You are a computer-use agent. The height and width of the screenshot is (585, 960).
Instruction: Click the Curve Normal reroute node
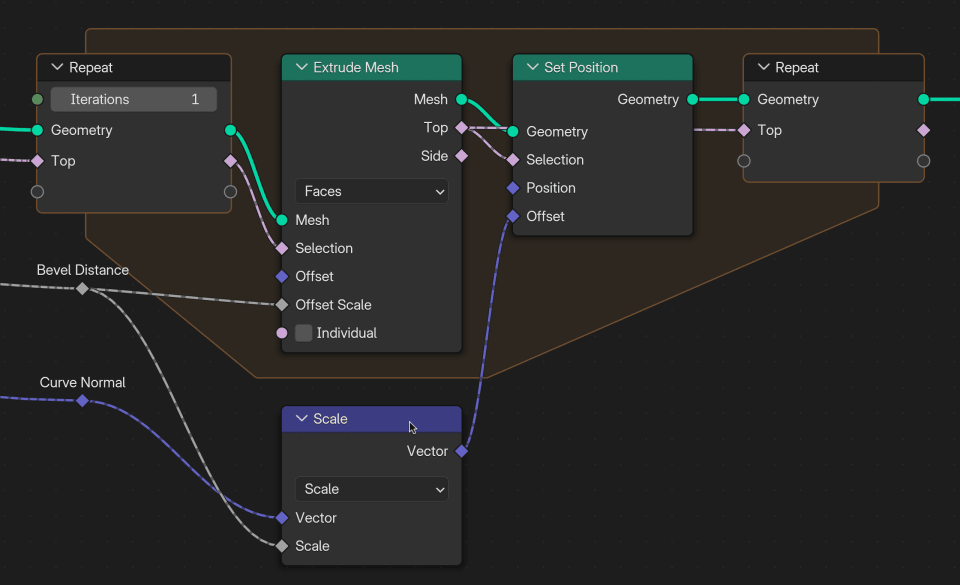[82, 400]
